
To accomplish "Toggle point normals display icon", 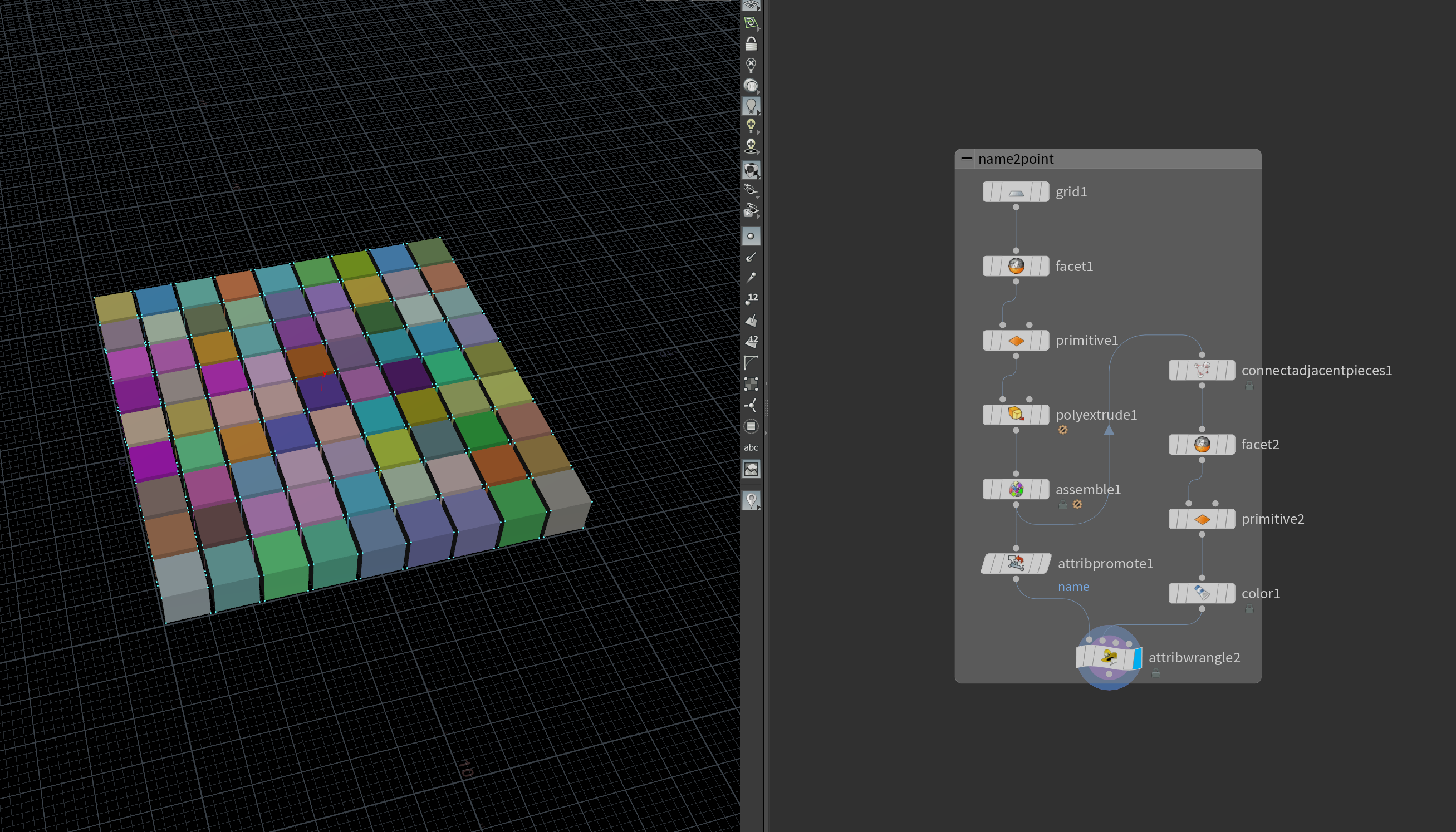I will pyautogui.click(x=751, y=257).
